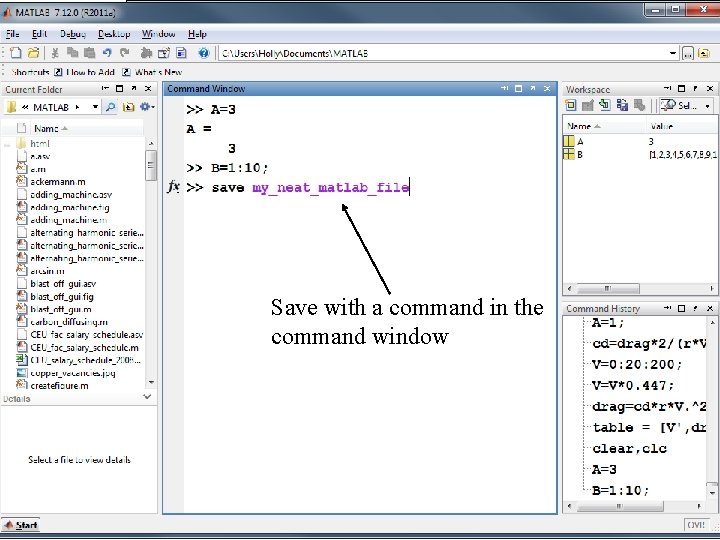Maximize the Command Window panel
The image size is (720, 540).
(518, 88)
